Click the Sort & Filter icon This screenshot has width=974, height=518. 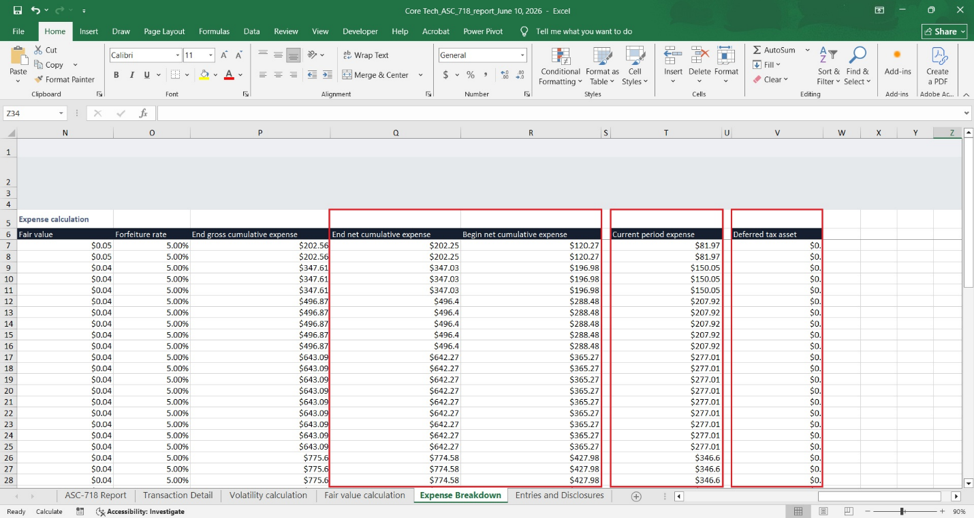[x=828, y=66]
